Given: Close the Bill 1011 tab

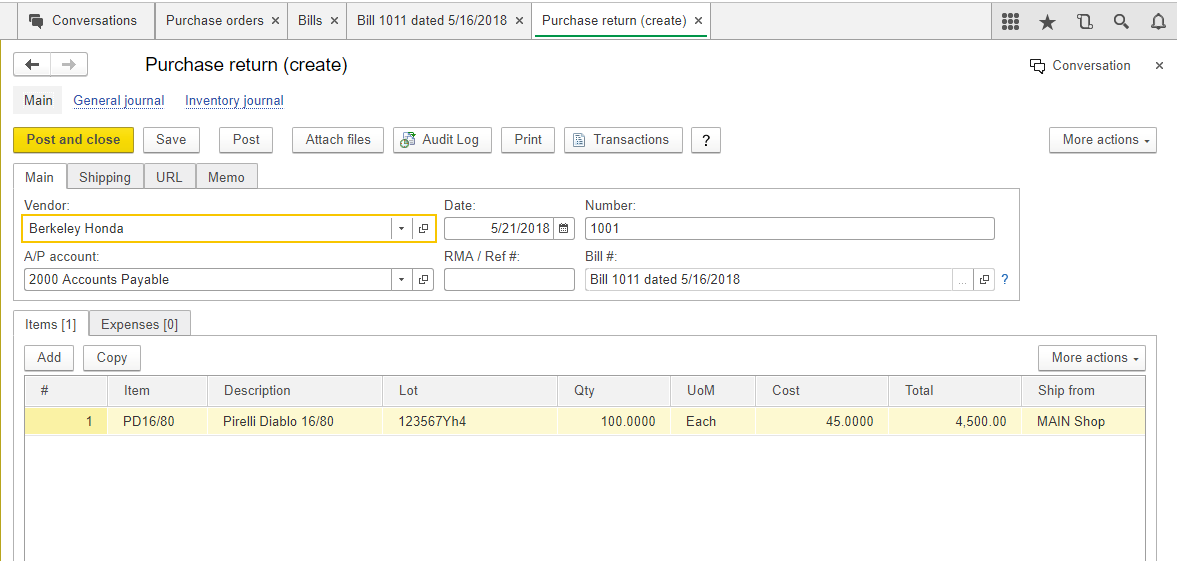Looking at the screenshot, I should tap(519, 21).
